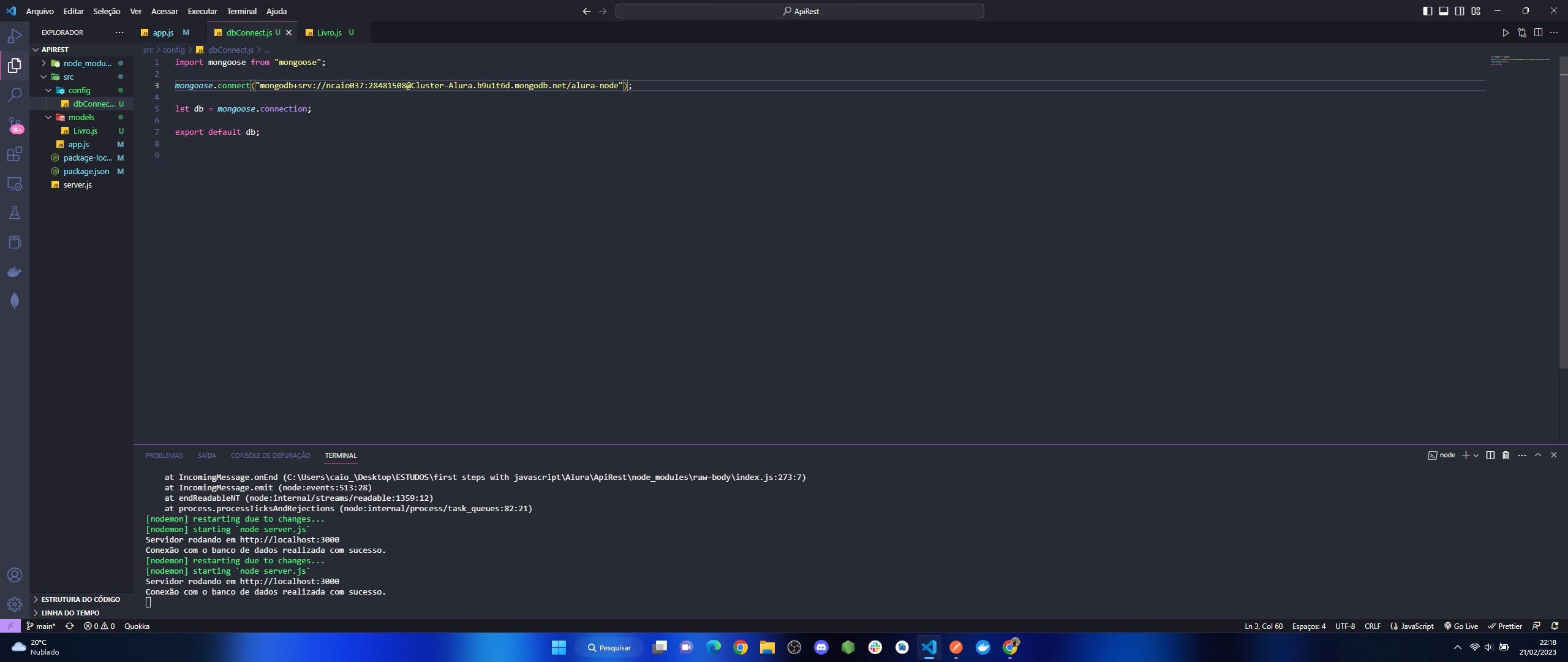Run the current file with play icon
The height and width of the screenshot is (662, 1568).
(x=1506, y=32)
